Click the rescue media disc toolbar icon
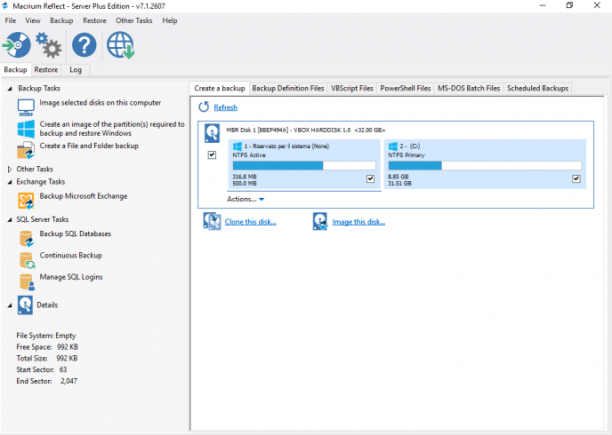Image resolution: width=612 pixels, height=435 pixels. pyautogui.click(x=17, y=45)
